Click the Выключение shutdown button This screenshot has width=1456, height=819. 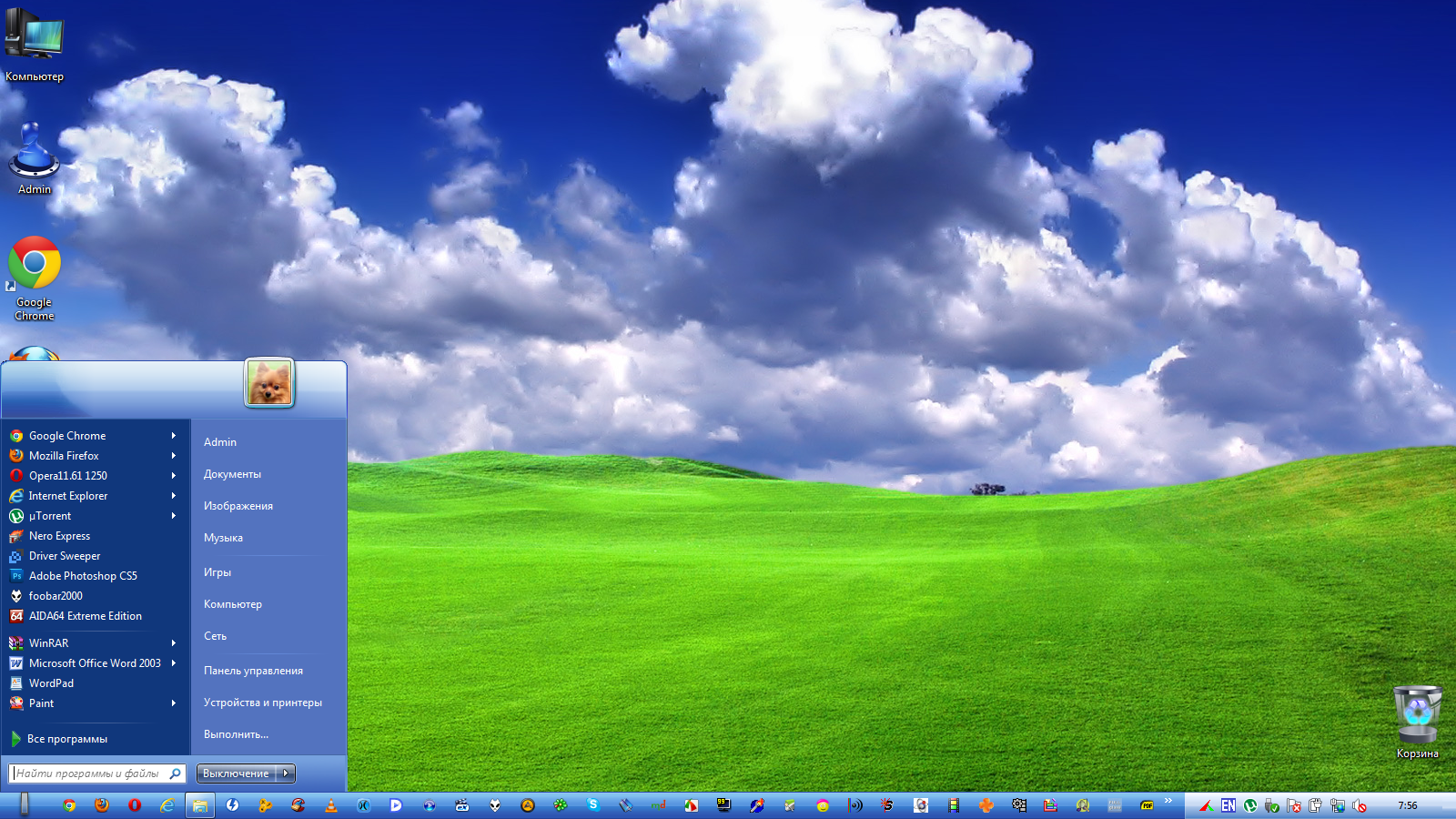(236, 773)
